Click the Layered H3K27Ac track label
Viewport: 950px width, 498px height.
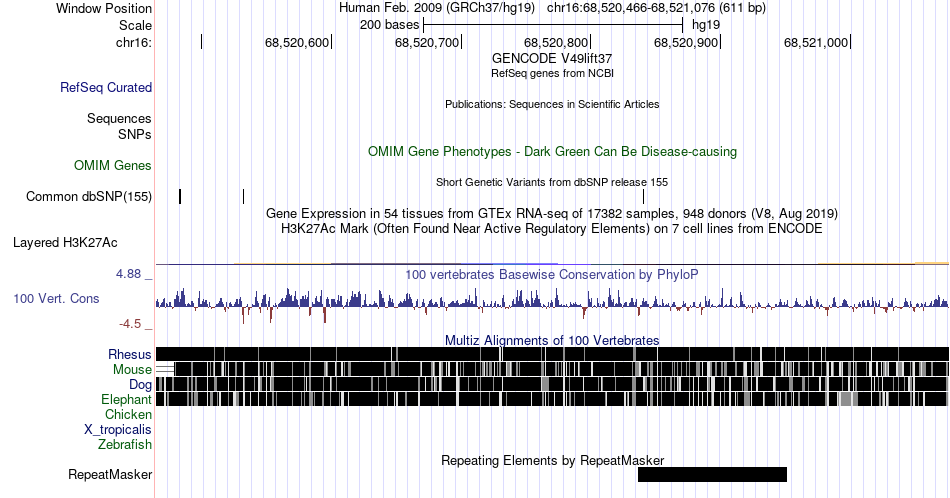point(65,242)
